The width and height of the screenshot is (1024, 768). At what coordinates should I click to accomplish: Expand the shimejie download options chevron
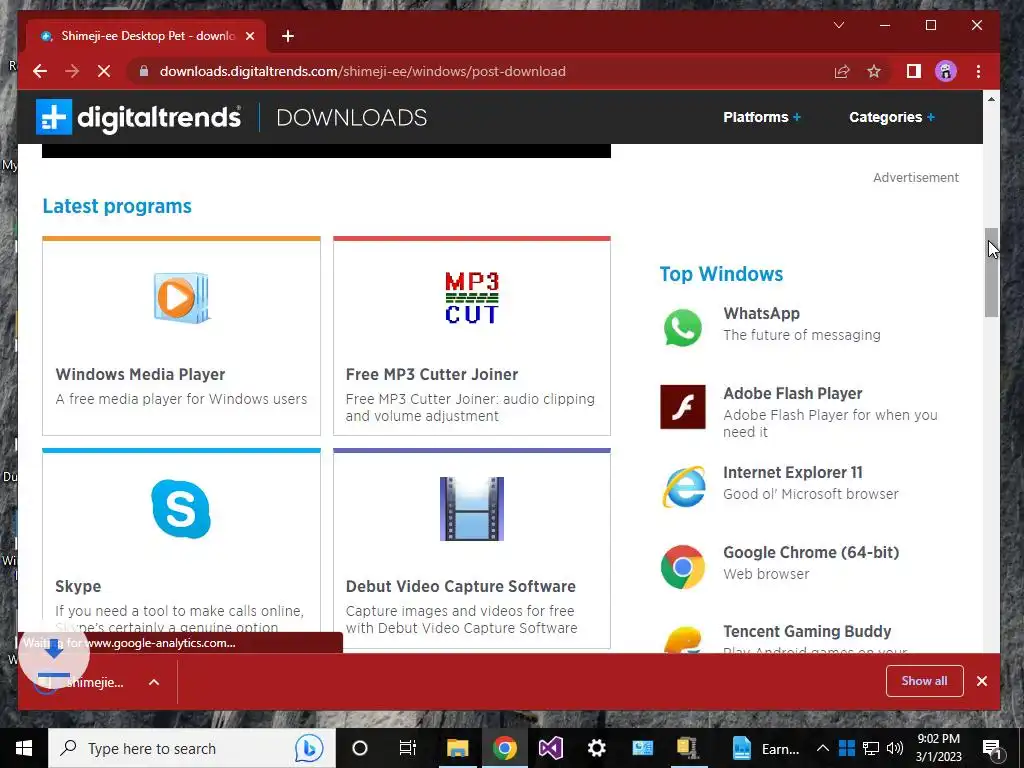click(x=154, y=682)
